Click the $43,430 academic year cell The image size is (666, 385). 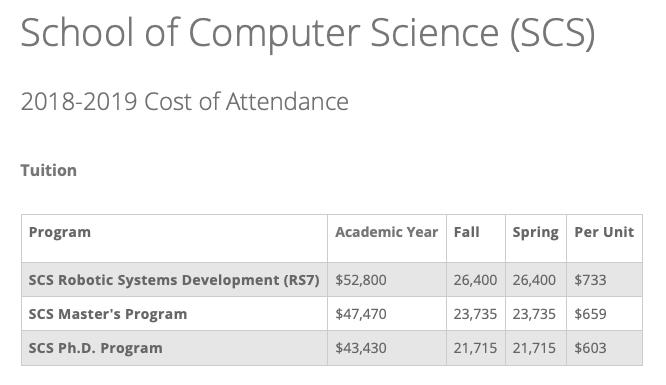point(361,348)
